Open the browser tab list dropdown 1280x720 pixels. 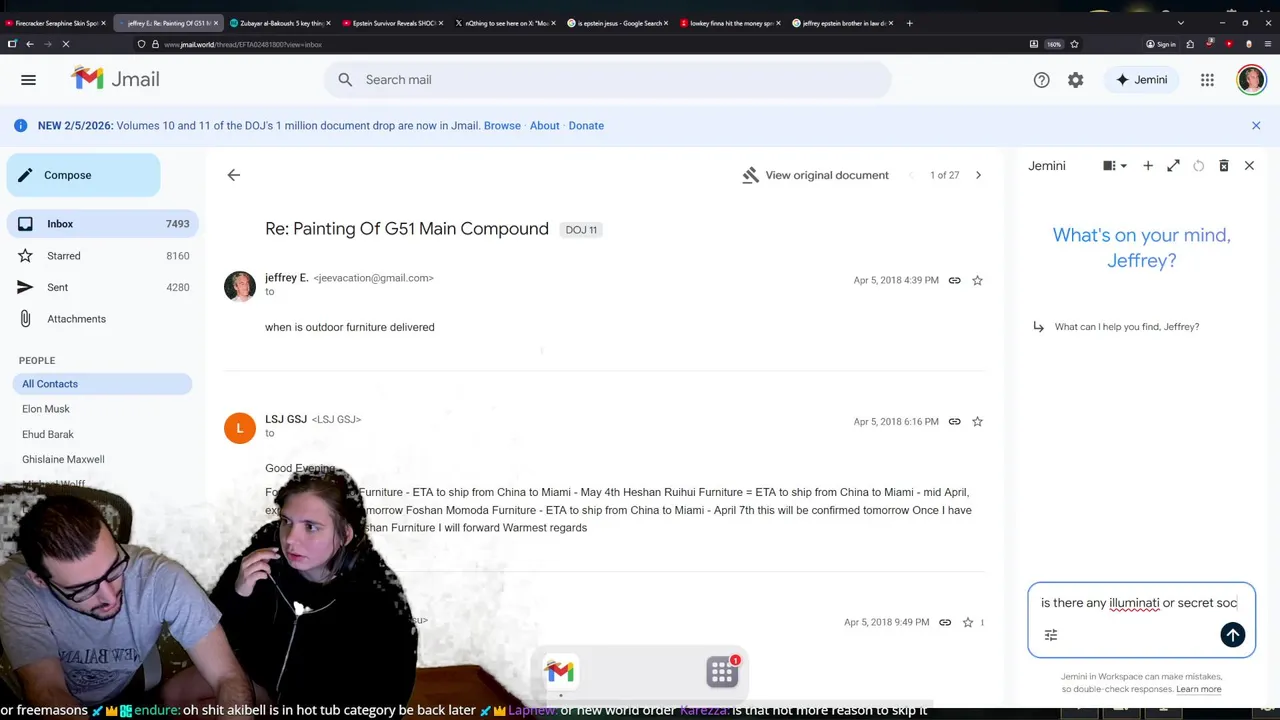(1180, 23)
